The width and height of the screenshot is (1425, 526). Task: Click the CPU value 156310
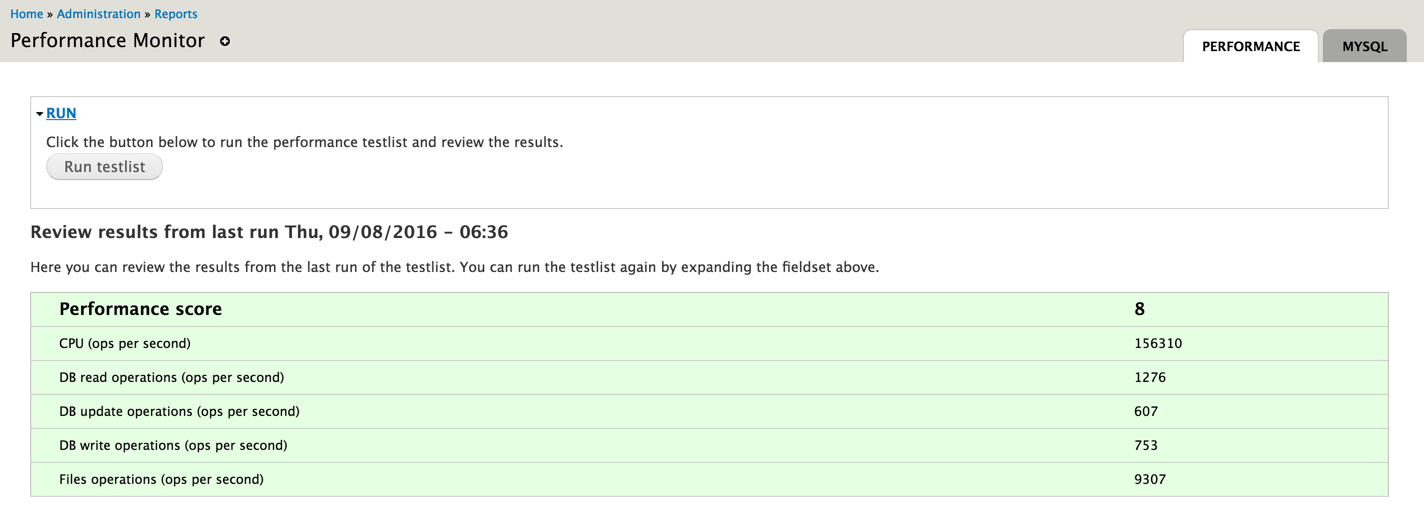[x=1158, y=343]
